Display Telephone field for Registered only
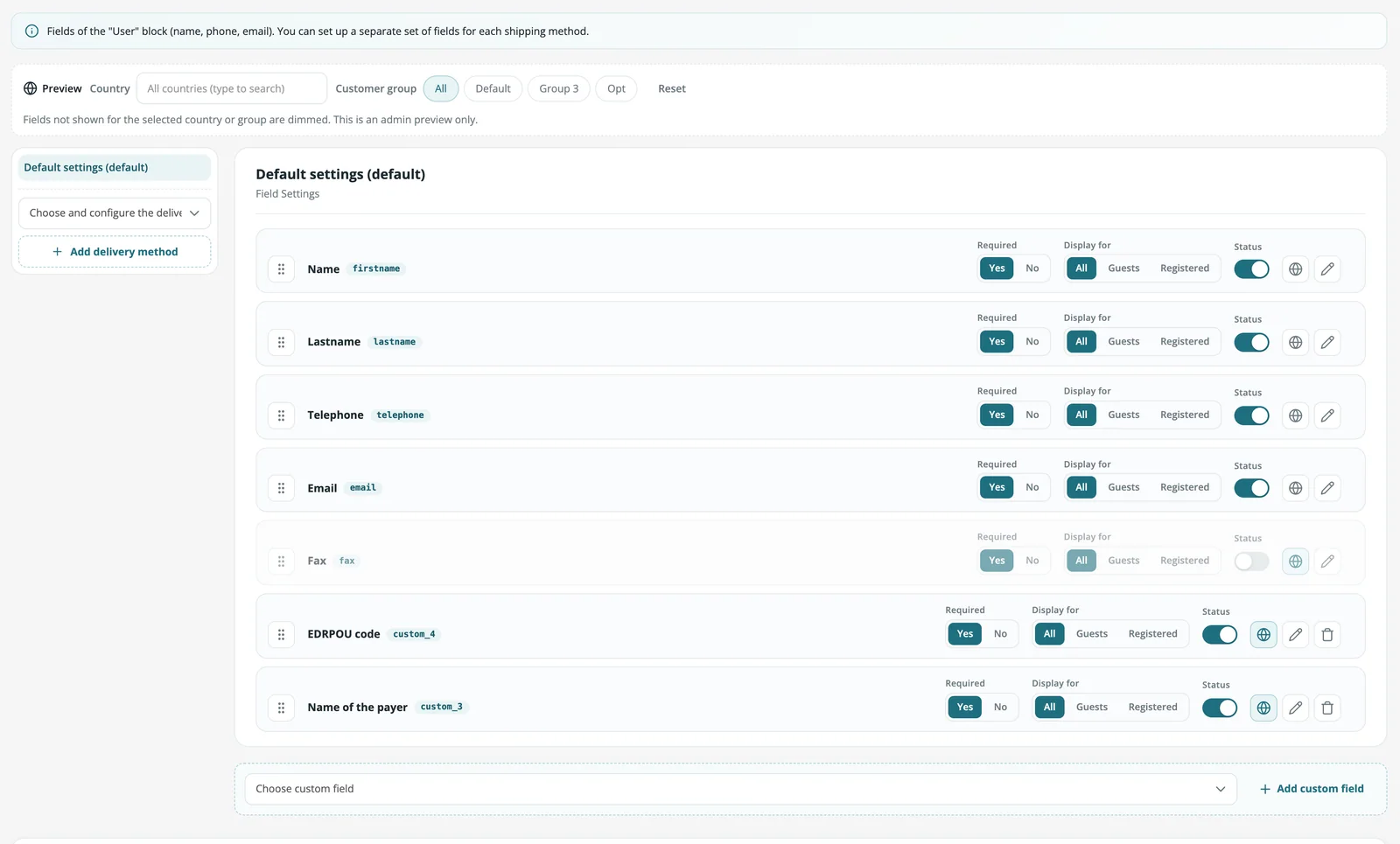The image size is (1400, 844). (x=1185, y=415)
